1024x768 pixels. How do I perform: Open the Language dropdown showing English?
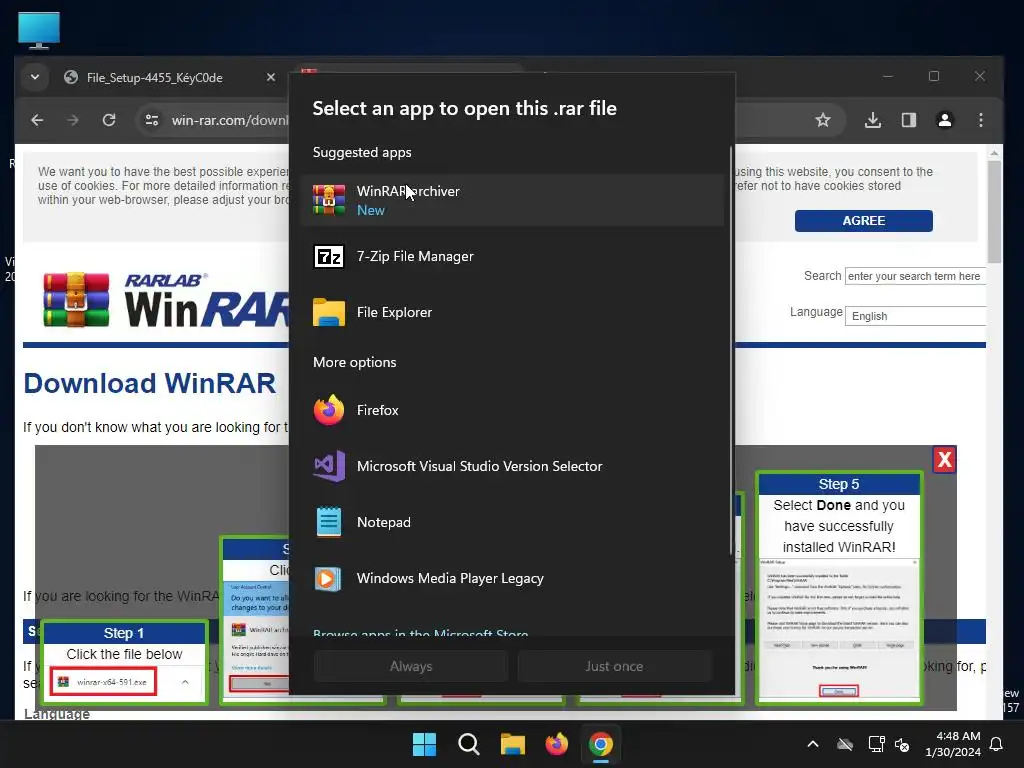[x=916, y=316]
